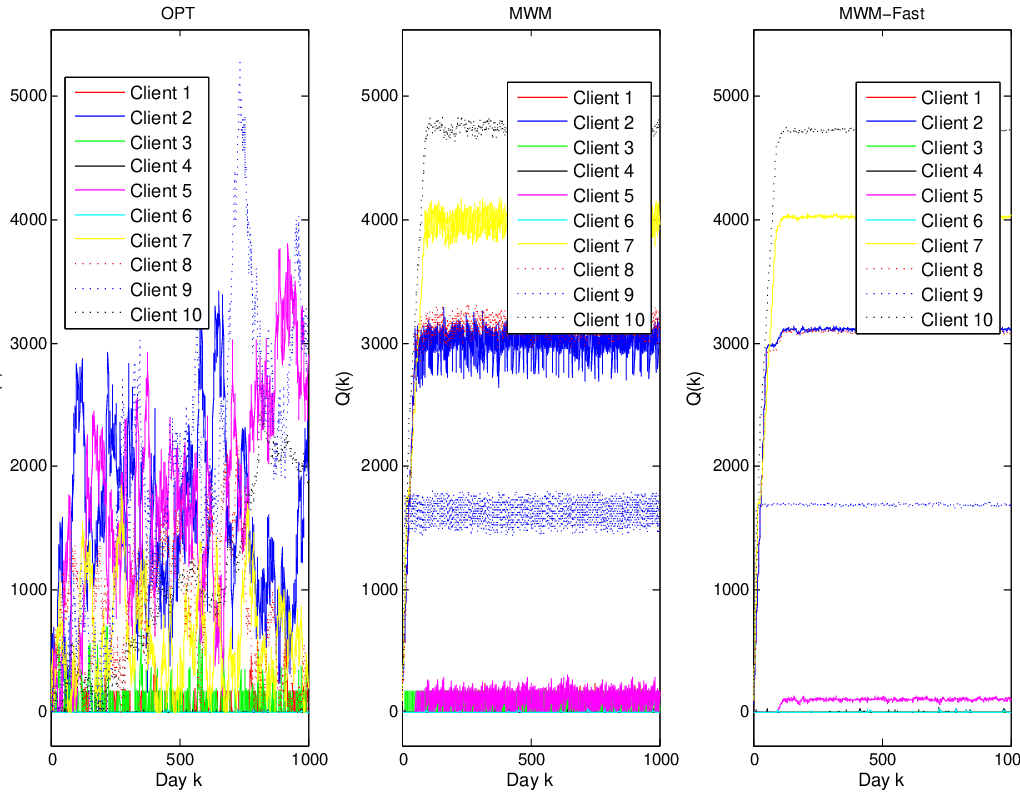1020x797 pixels.
Task: Select Client 9 label in OPT legend
Action: click(161, 290)
